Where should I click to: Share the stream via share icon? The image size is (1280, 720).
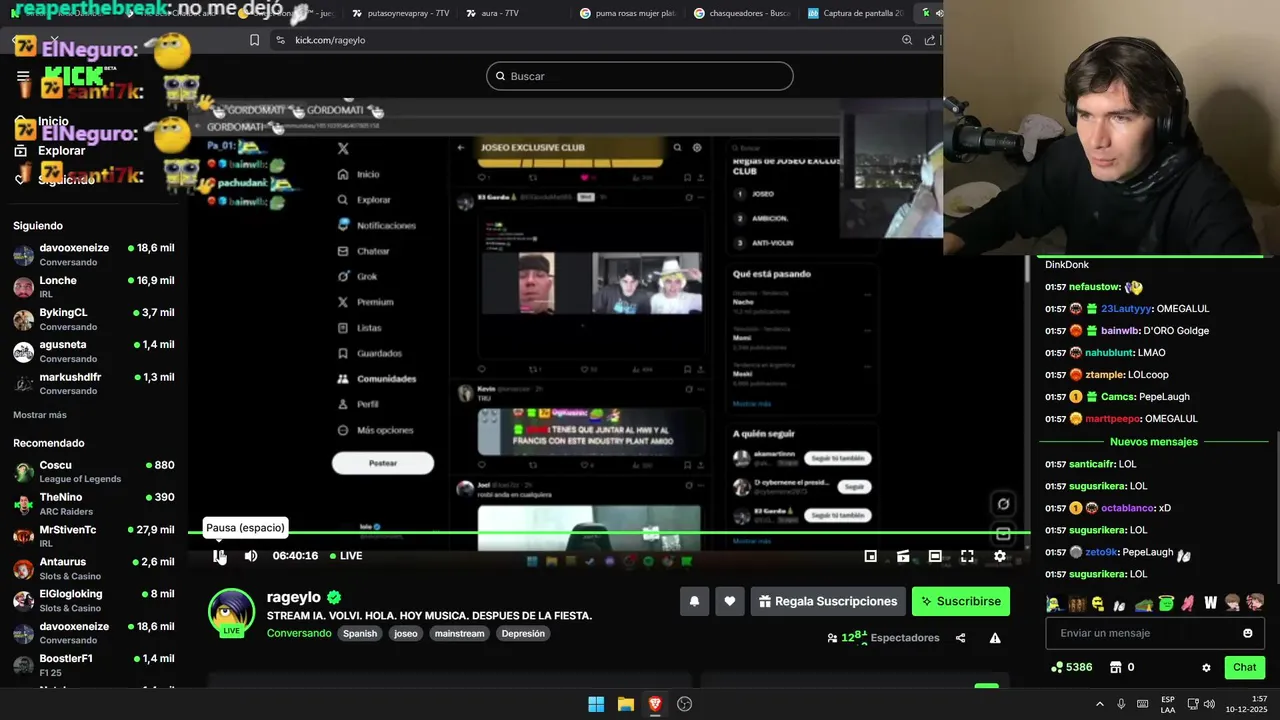click(960, 638)
